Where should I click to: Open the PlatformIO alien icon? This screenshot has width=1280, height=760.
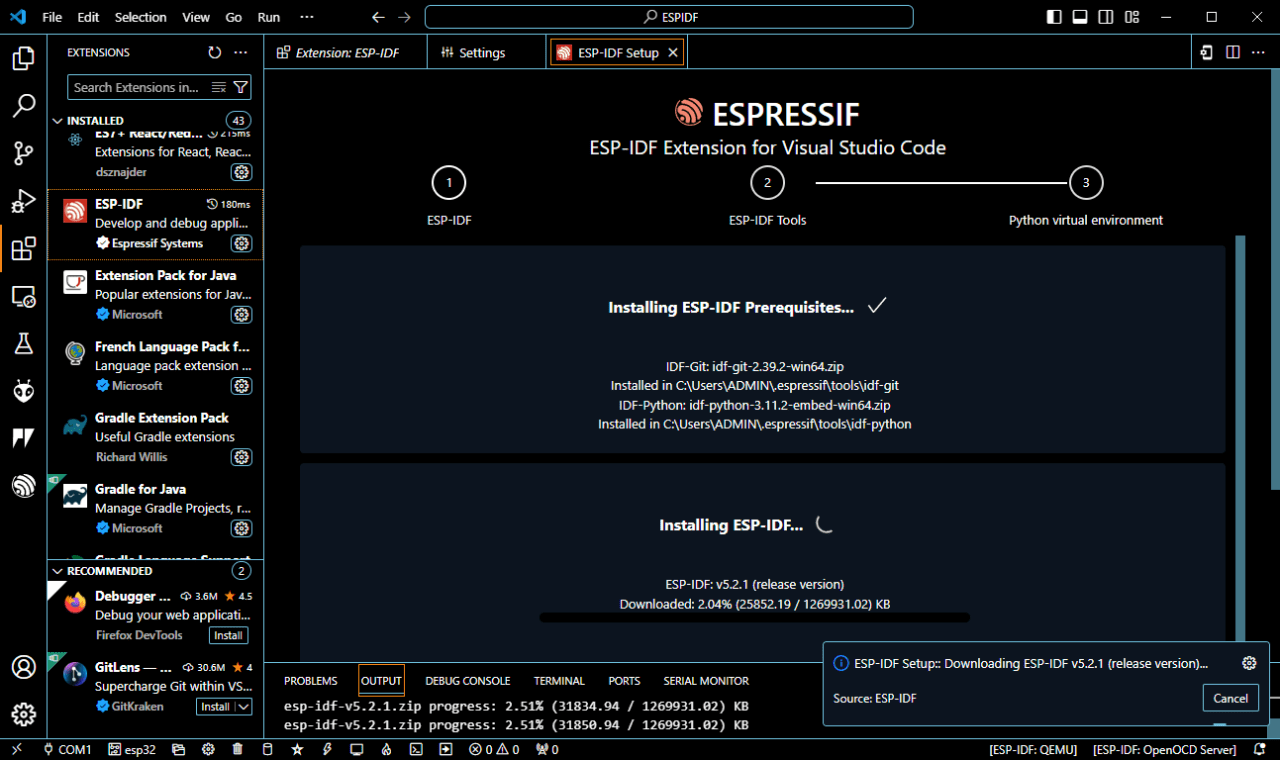pyautogui.click(x=23, y=391)
